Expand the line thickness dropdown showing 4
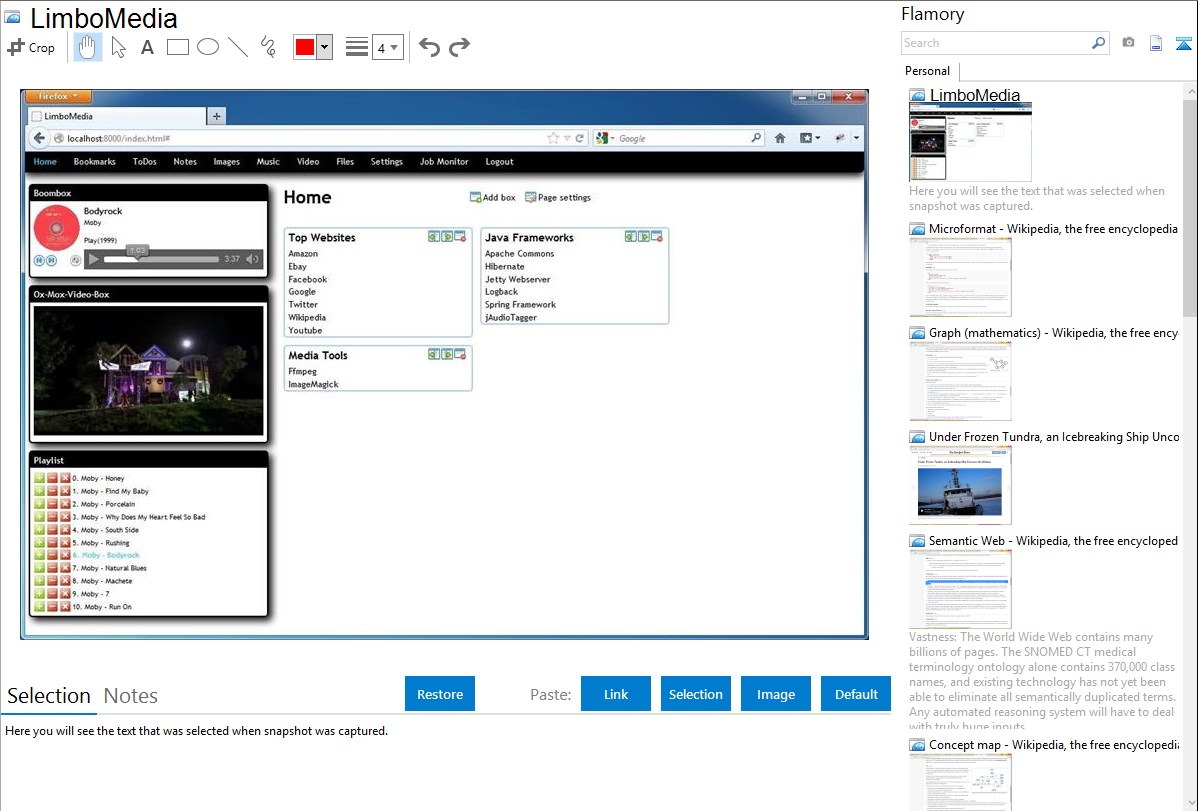This screenshot has height=811, width=1198. [387, 47]
